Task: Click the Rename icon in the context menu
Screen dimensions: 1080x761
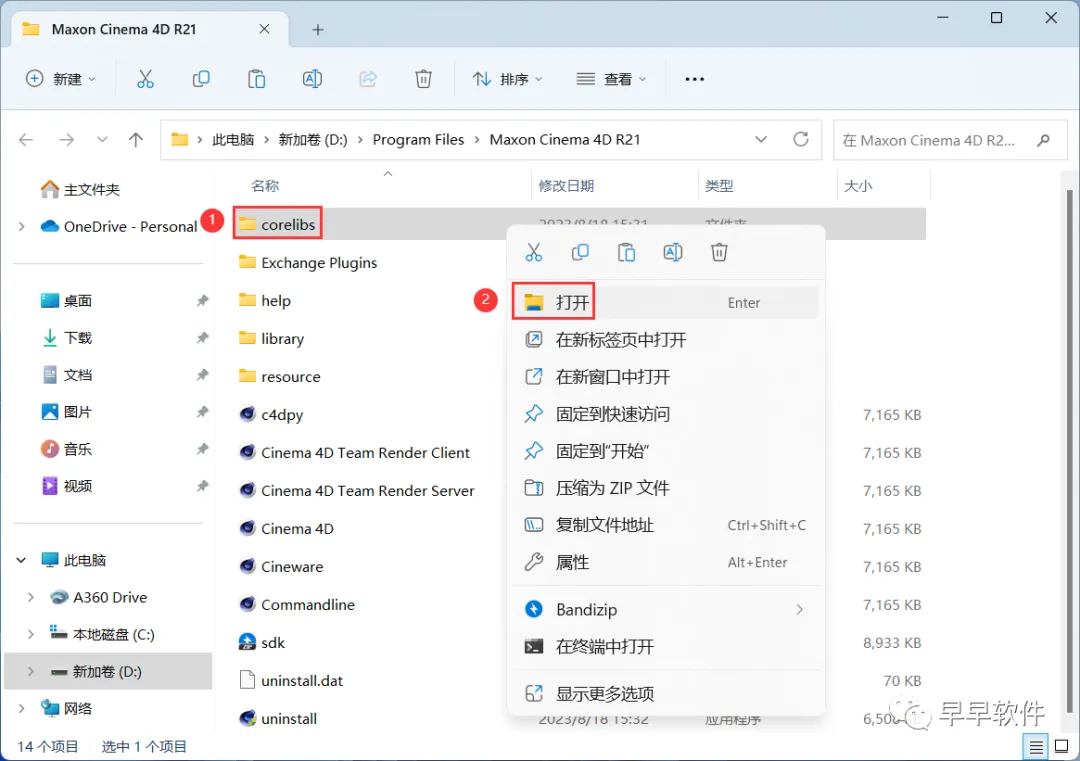Action: coord(673,252)
